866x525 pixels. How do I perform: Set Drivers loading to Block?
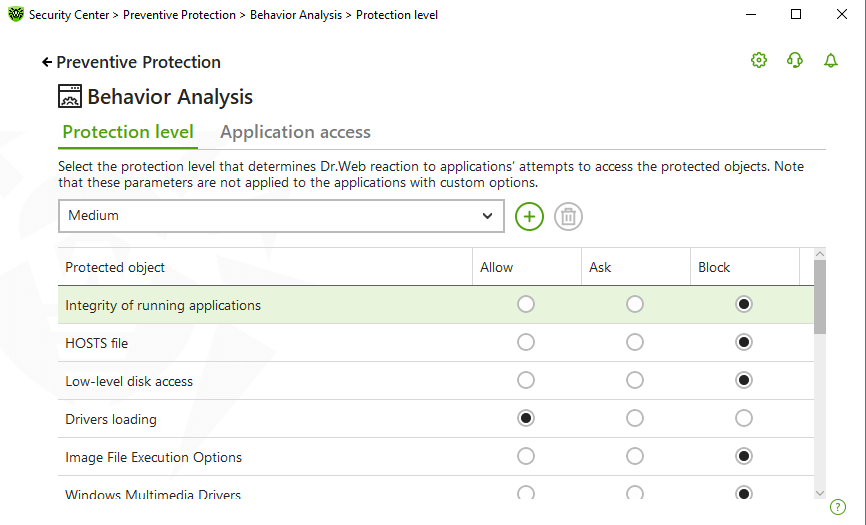point(744,418)
